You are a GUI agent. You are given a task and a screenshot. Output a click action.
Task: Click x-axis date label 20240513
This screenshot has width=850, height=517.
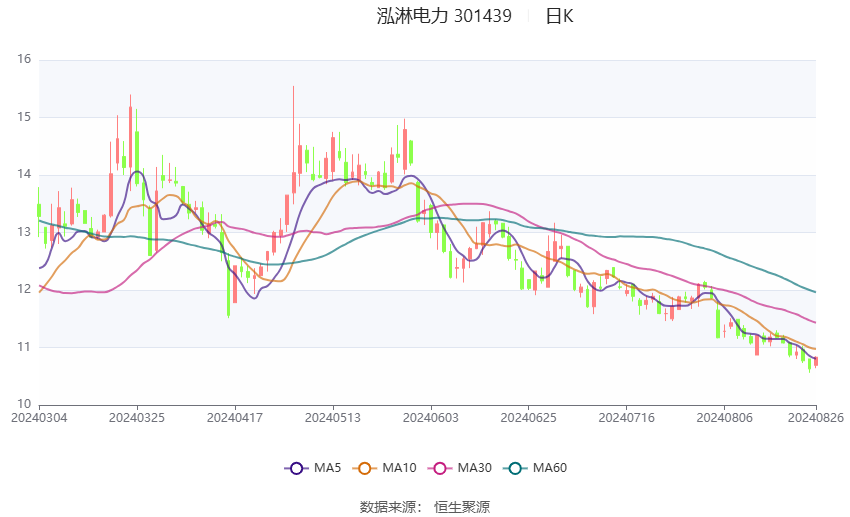point(333,418)
